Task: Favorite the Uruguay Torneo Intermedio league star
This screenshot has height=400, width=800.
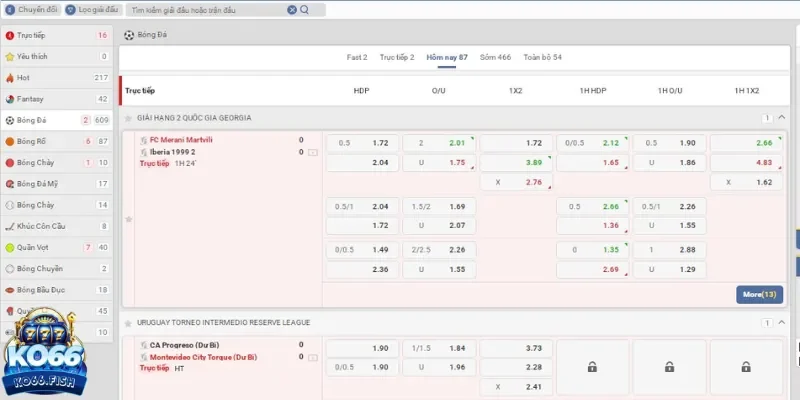Action: pos(128,323)
